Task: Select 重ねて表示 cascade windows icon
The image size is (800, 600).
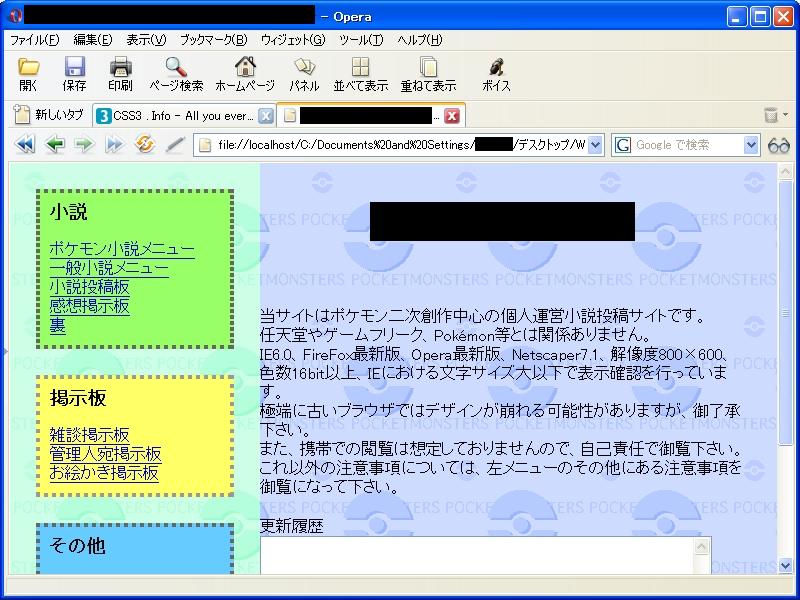Action: point(428,67)
